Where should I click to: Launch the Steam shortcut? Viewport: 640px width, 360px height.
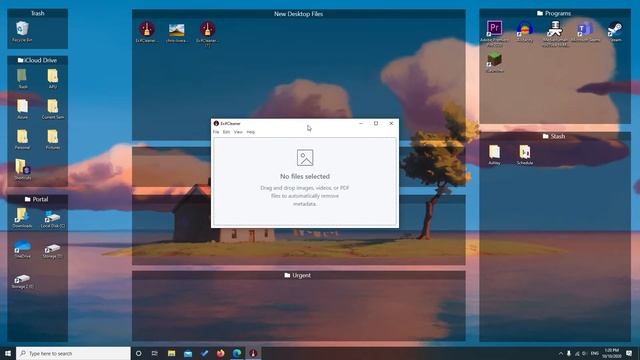coord(615,31)
